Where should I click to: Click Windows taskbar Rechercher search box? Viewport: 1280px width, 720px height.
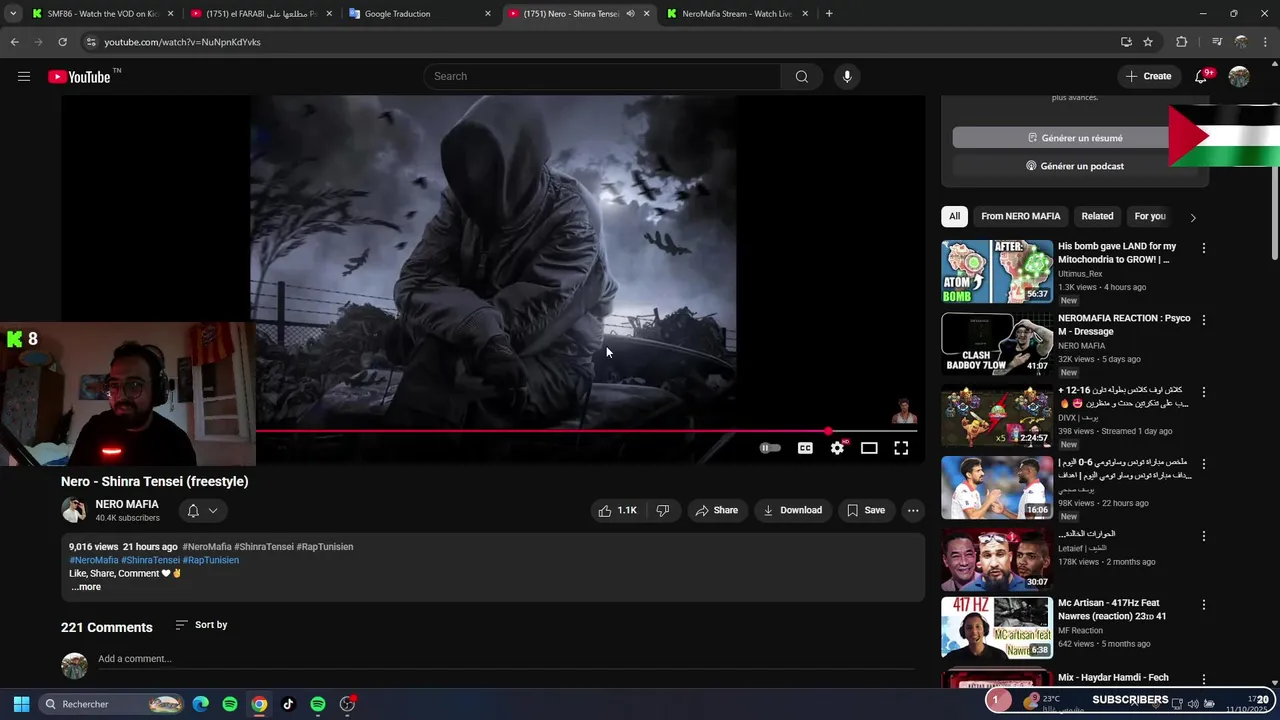click(x=113, y=704)
